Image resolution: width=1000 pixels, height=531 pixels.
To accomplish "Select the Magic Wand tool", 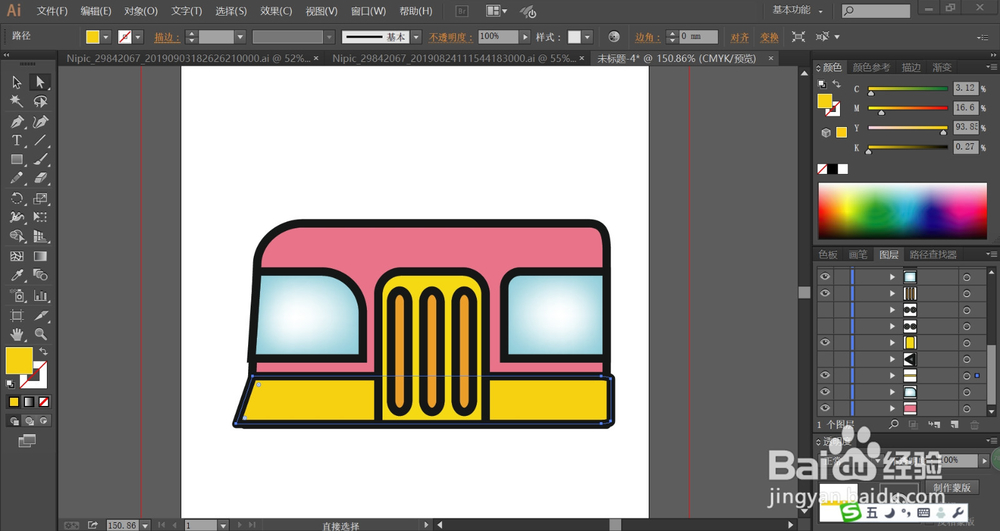I will click(17, 101).
